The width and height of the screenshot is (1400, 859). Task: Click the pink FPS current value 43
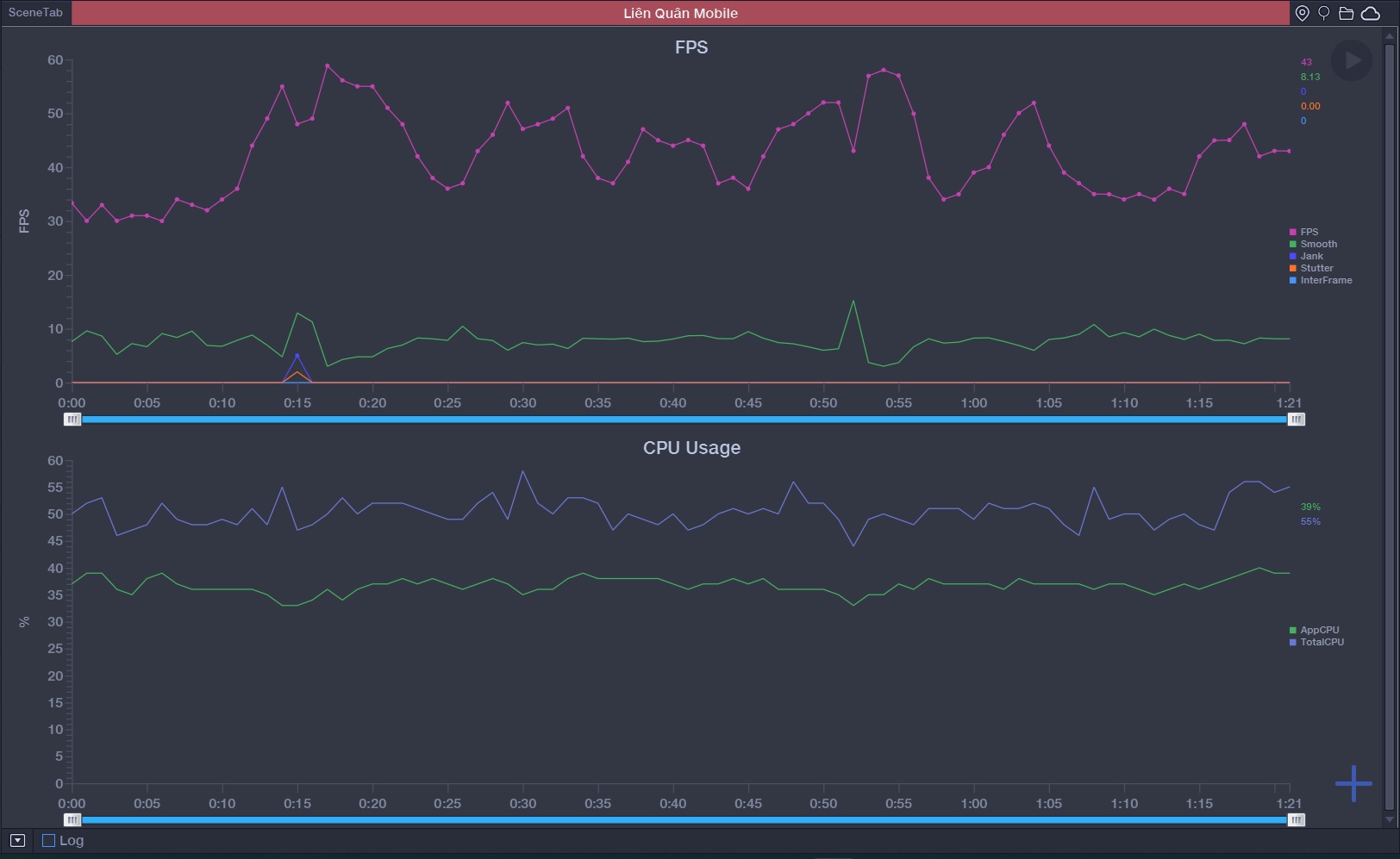click(x=1306, y=62)
